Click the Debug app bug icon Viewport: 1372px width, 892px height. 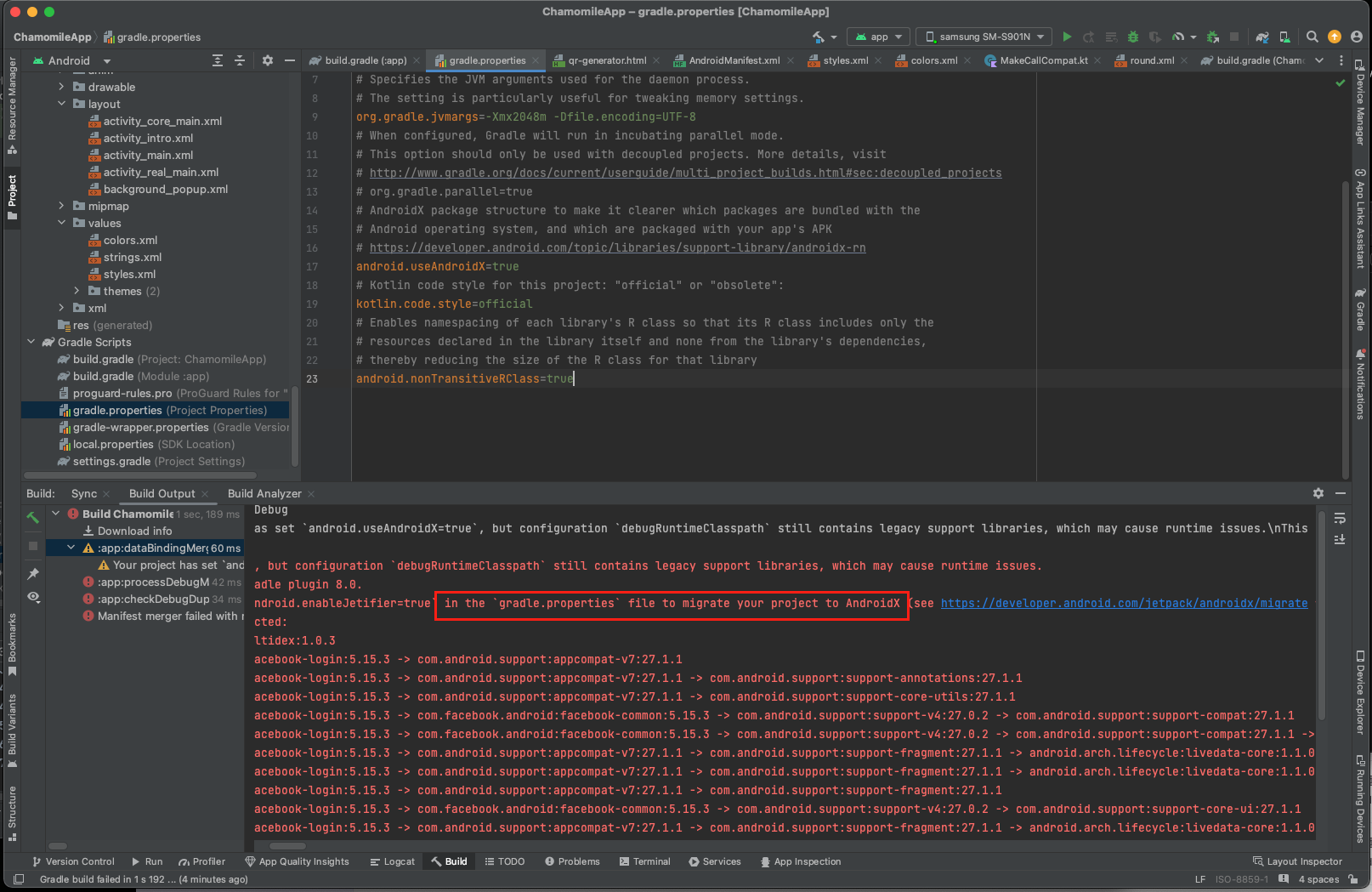(x=1132, y=37)
